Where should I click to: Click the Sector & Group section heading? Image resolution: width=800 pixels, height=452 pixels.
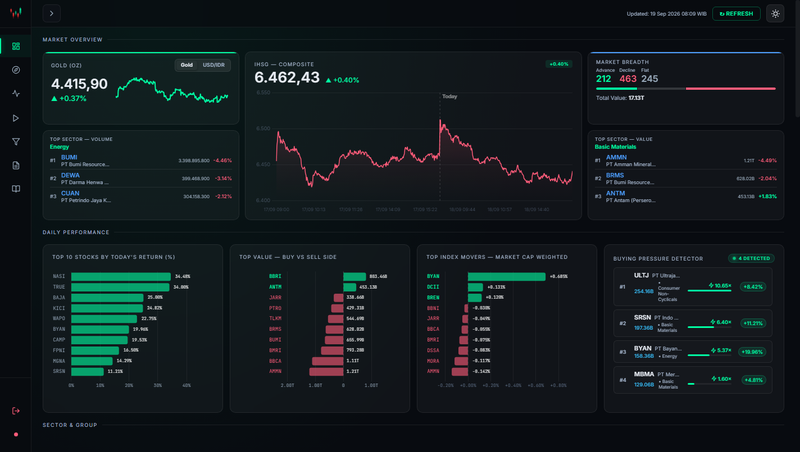tap(70, 425)
